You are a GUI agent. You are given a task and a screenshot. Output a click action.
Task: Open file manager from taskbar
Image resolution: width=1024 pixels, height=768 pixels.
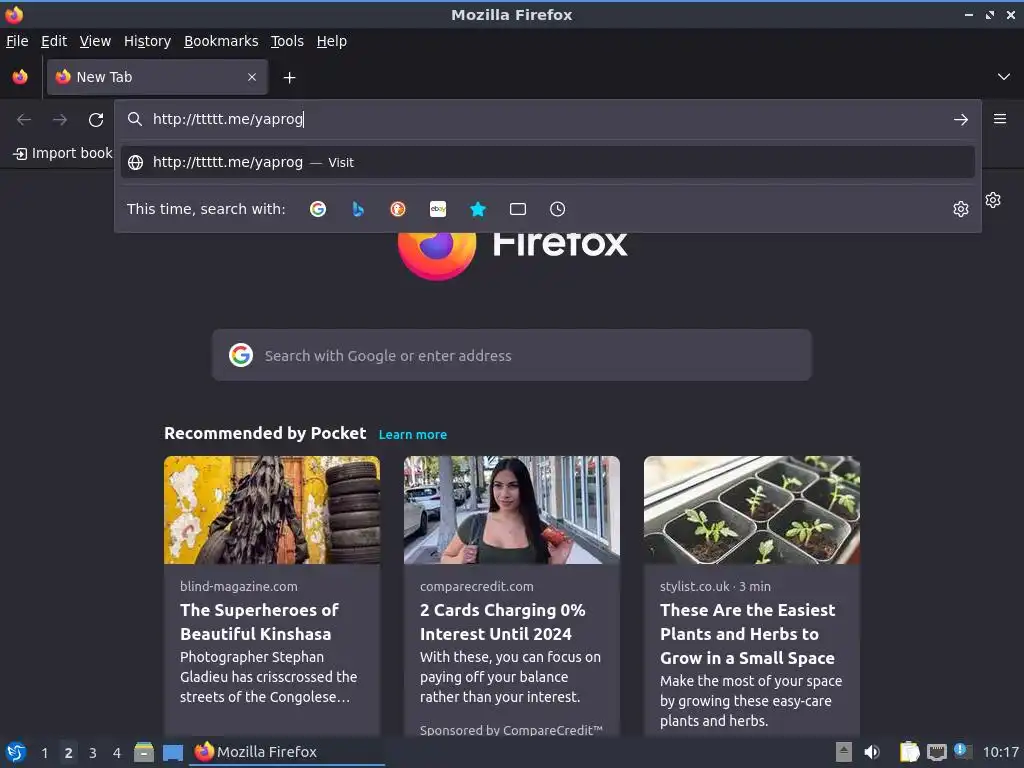[144, 752]
